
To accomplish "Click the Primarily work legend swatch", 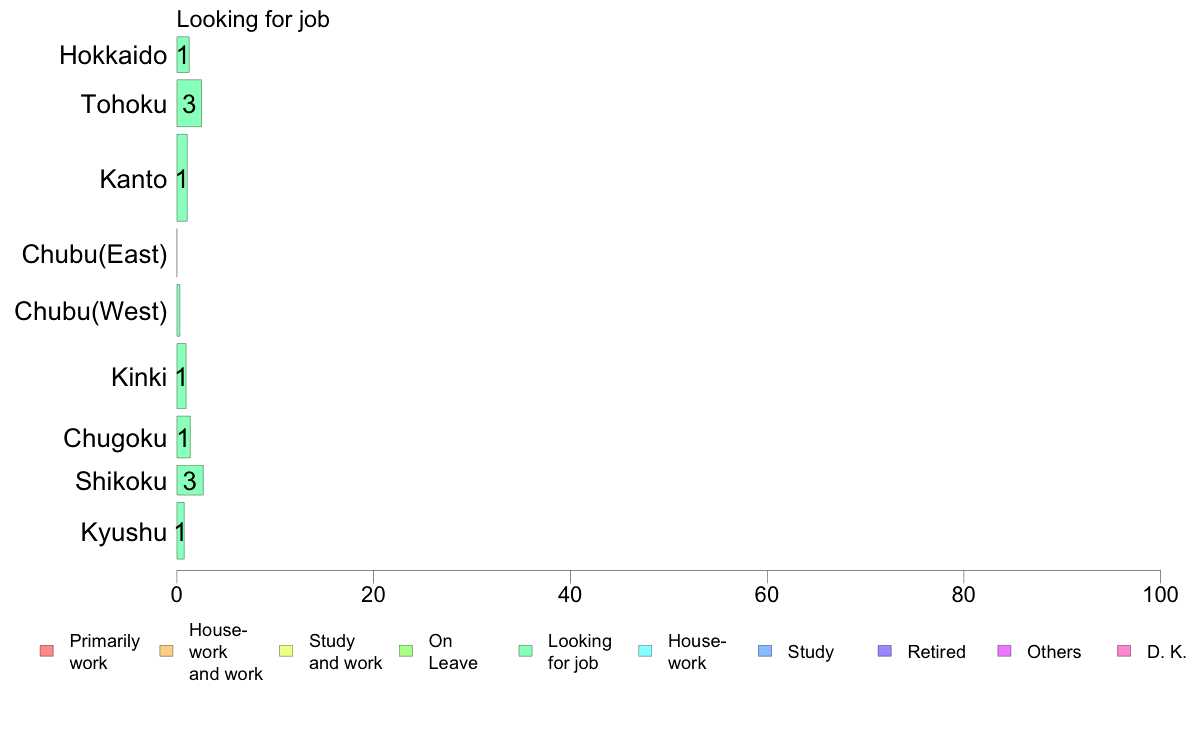I will (47, 651).
